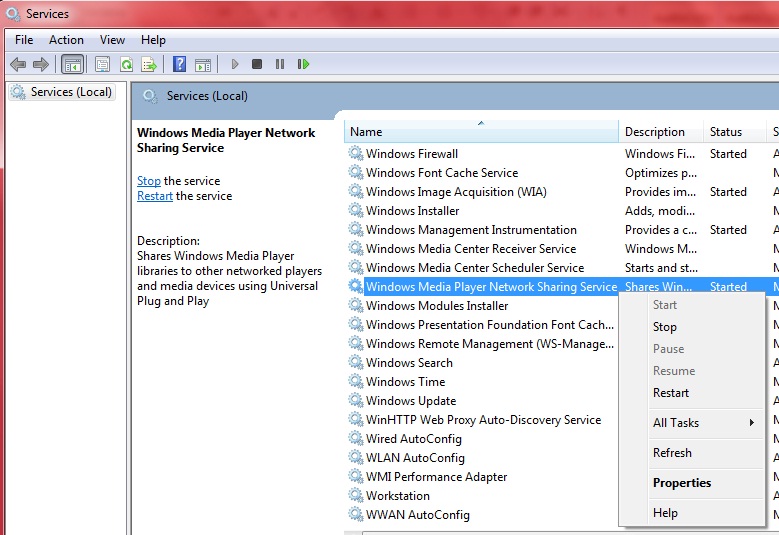Open the View menu
The width and height of the screenshot is (779, 535).
point(112,40)
